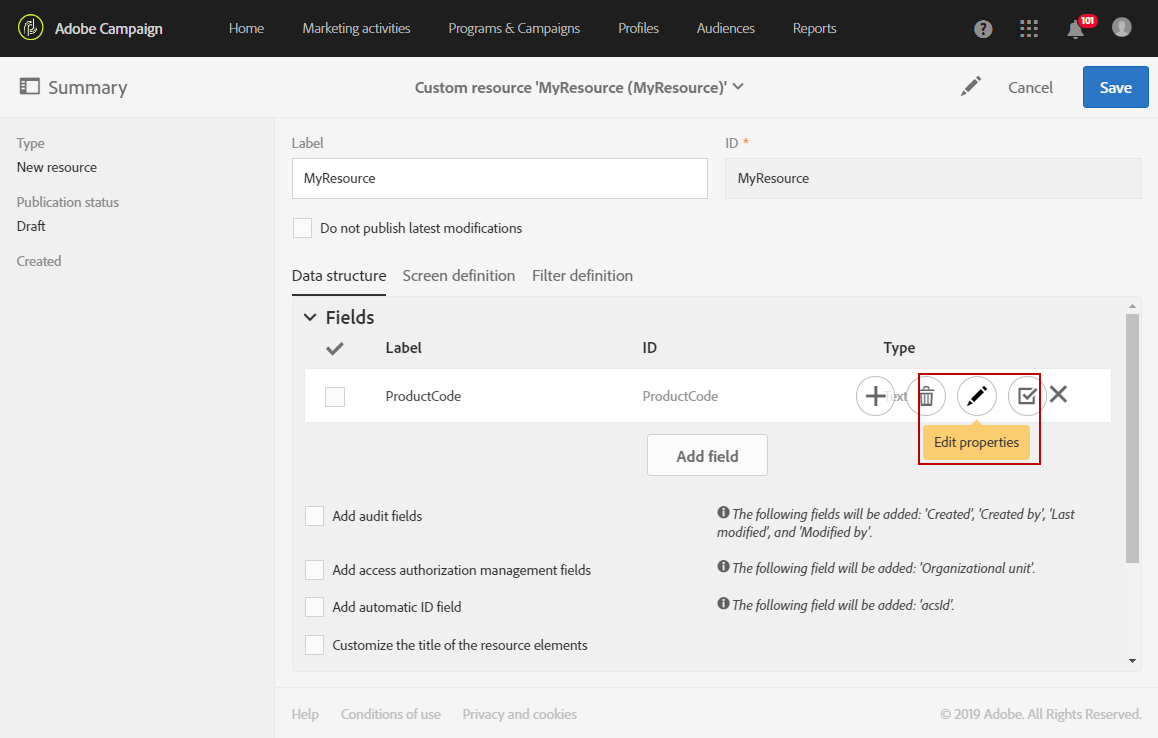1158x738 pixels.
Task: Tick the 'Add automatic ID field' checkbox
Action: pyautogui.click(x=314, y=607)
